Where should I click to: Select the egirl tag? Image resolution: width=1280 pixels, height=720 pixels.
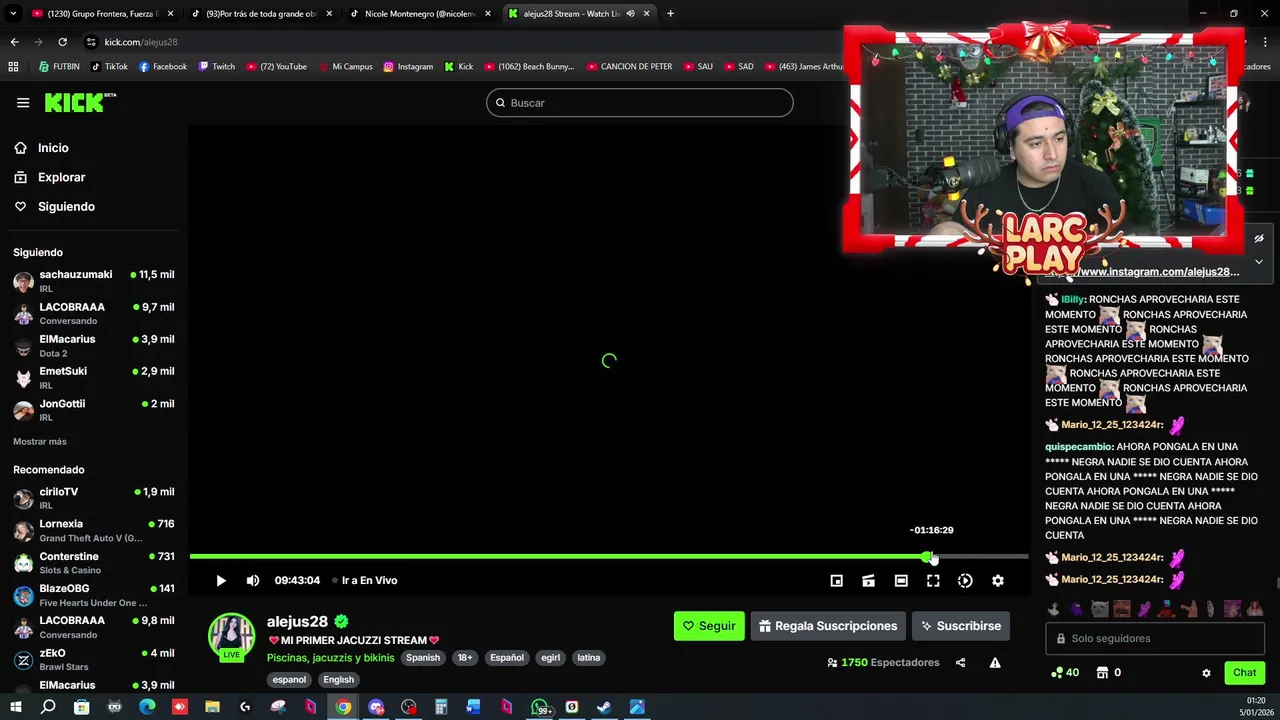click(x=550, y=658)
